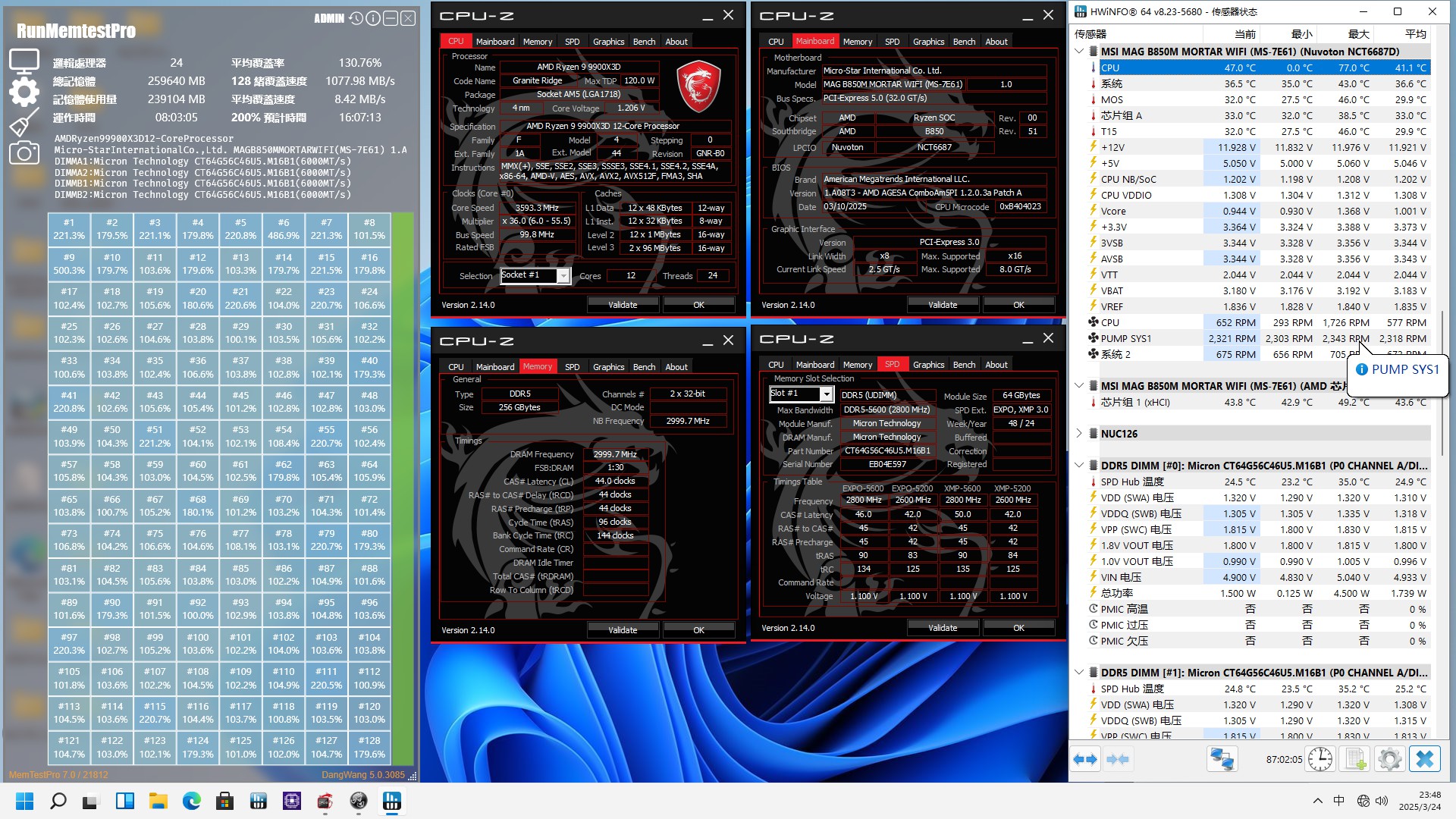Shrink columns with HWiNFO inward arrows button
This screenshot has width=1456, height=819.
(x=1118, y=759)
